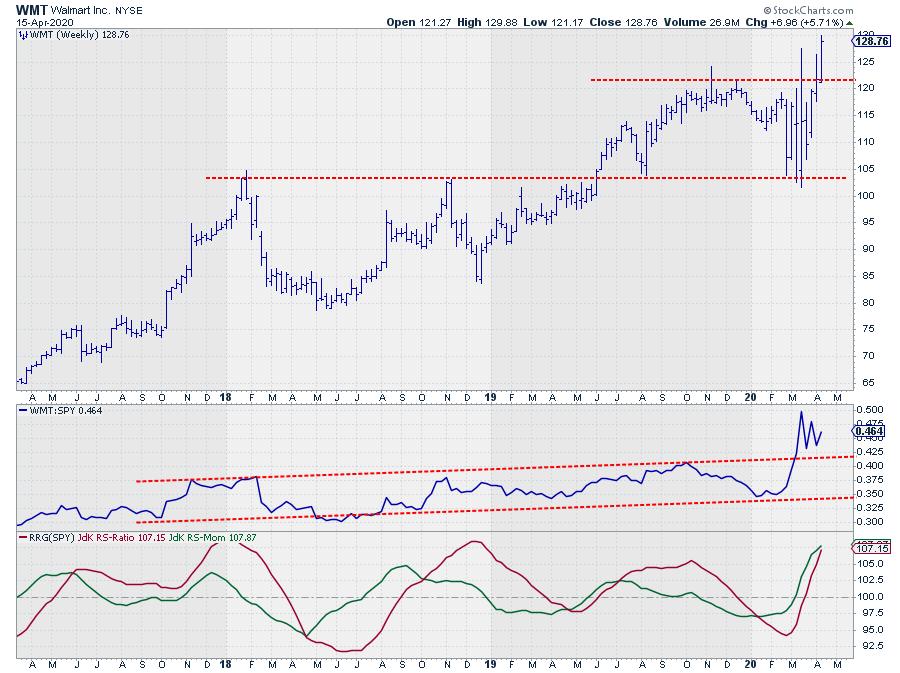Click the 0.464 value tag on the ratio panel

869,430
